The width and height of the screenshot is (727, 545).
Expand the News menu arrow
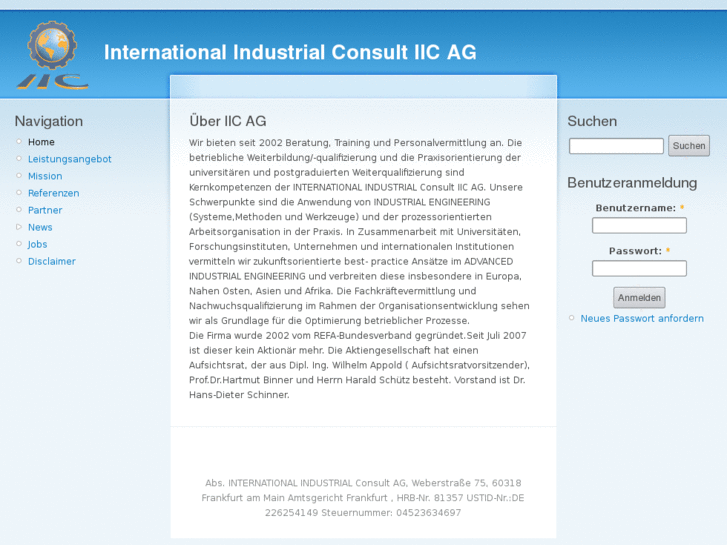tap(19, 227)
